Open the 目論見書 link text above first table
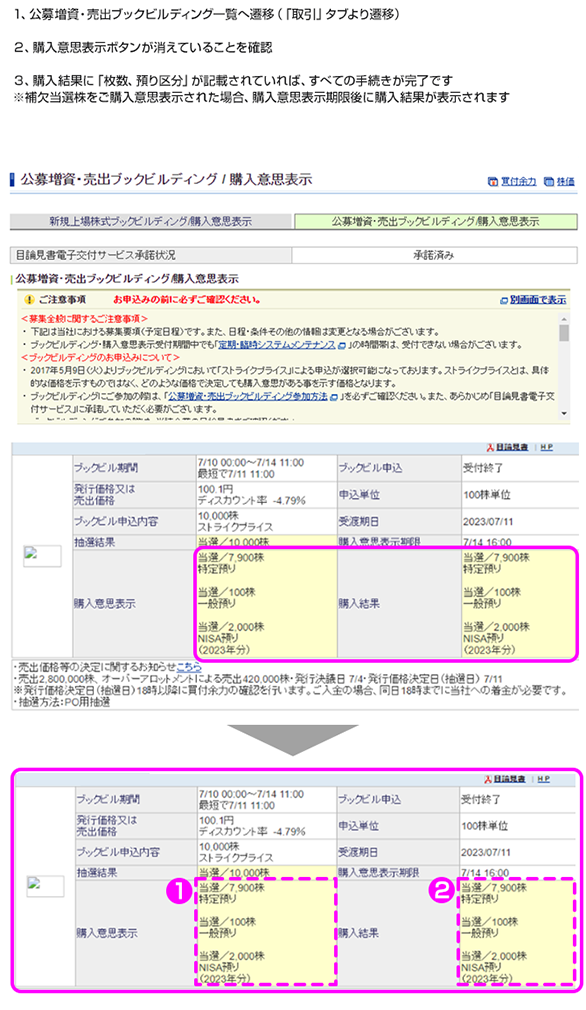 click(512, 447)
